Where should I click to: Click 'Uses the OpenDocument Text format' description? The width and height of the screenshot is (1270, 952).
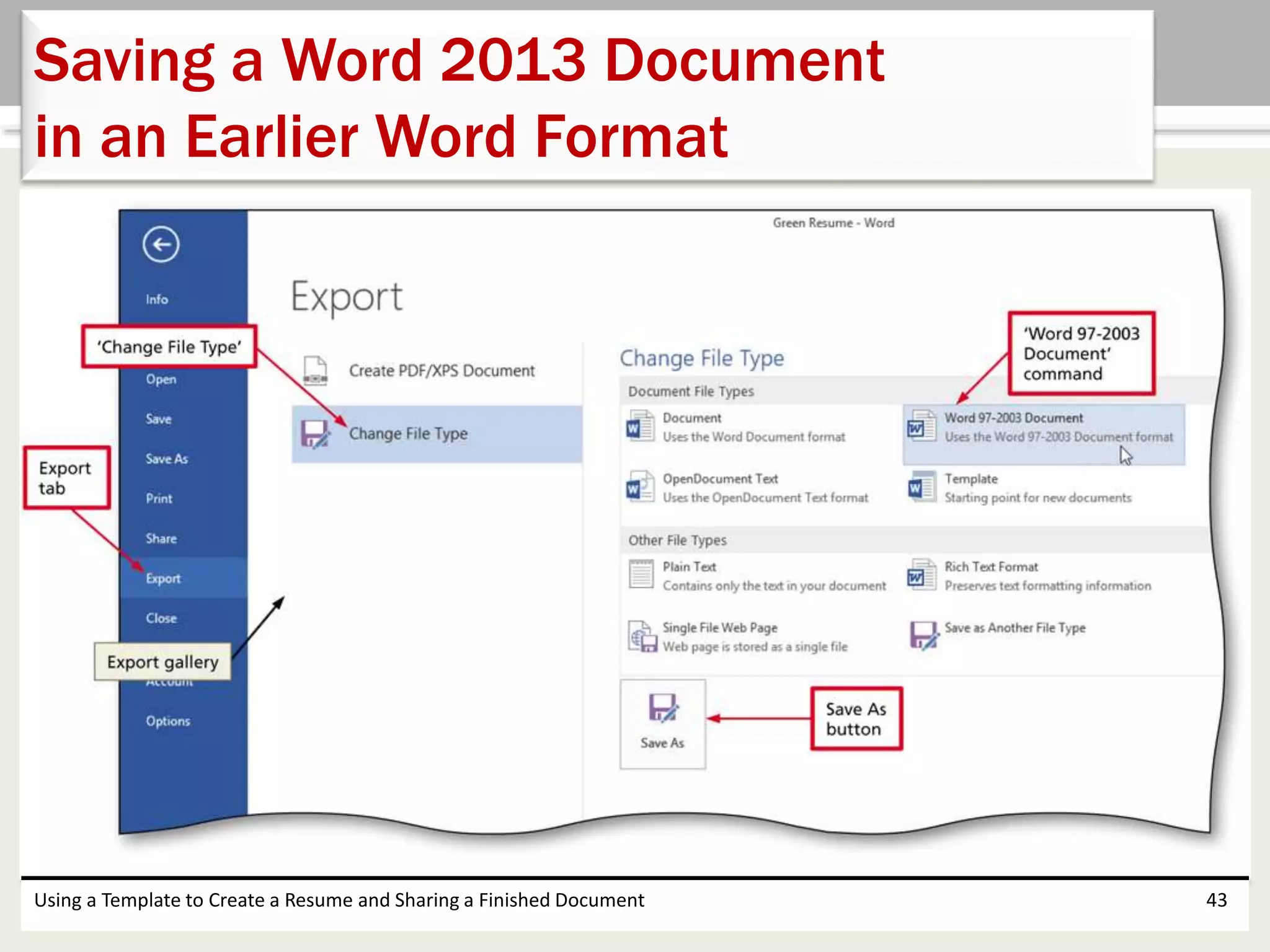point(765,498)
